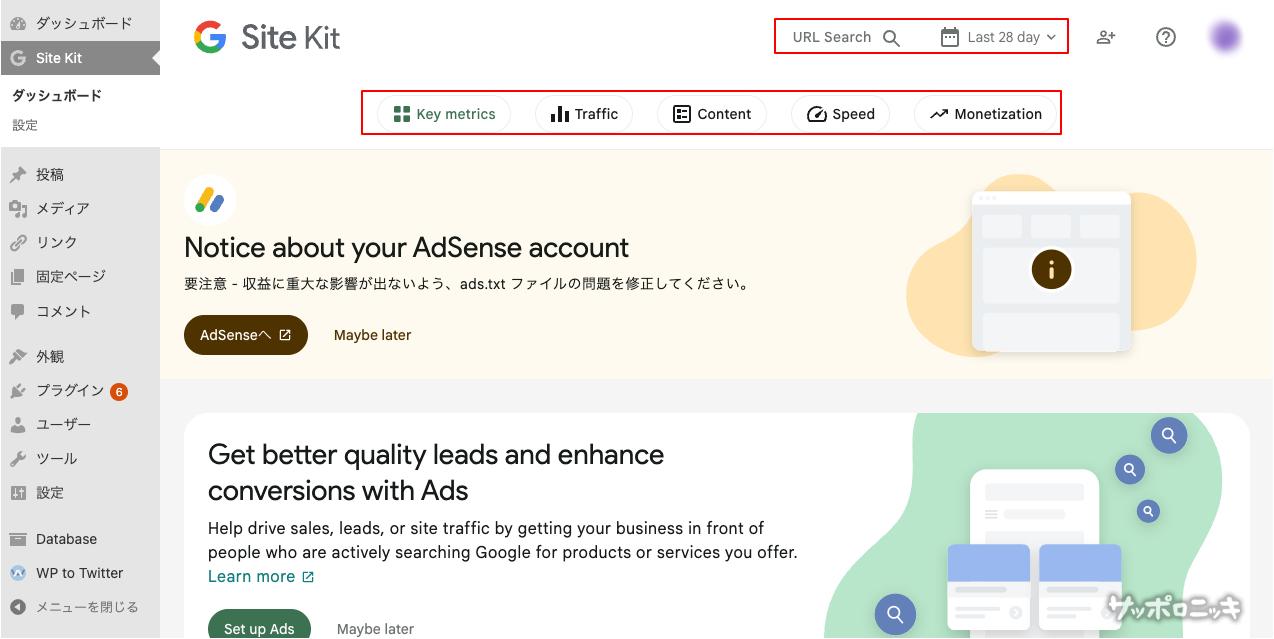The image size is (1274, 639).
Task: Open ダッシュボード at the top of the sidebar
Action: click(80, 23)
